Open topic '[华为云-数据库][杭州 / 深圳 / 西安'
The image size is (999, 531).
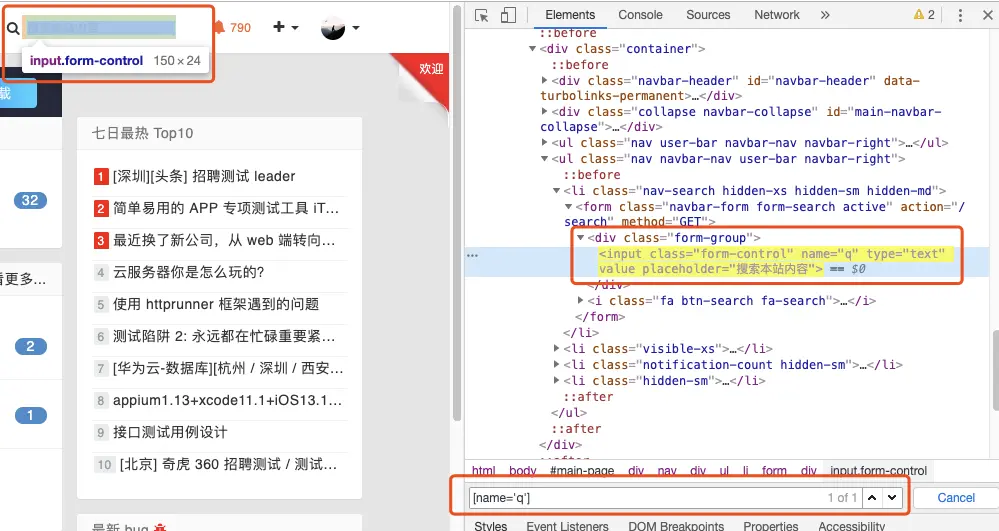(228, 368)
